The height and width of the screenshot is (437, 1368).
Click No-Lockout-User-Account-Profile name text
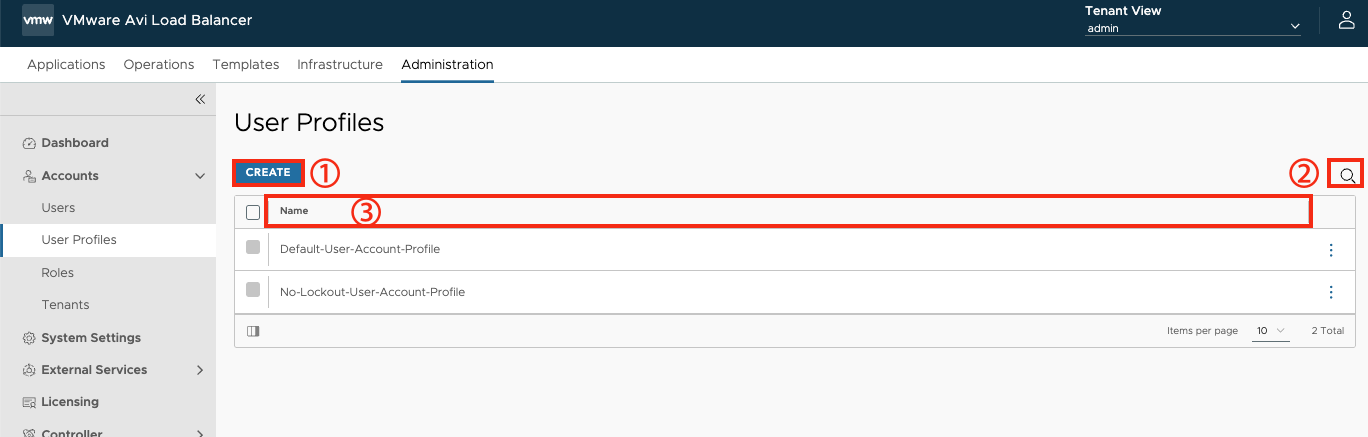(372, 292)
